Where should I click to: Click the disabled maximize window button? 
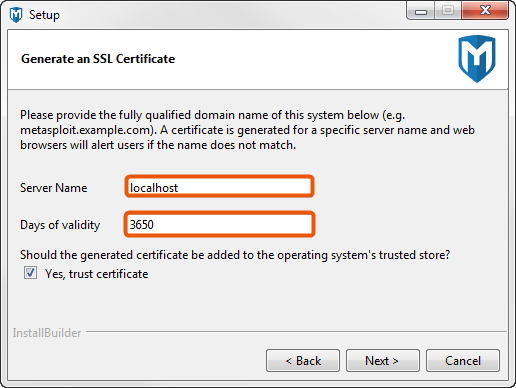point(448,11)
